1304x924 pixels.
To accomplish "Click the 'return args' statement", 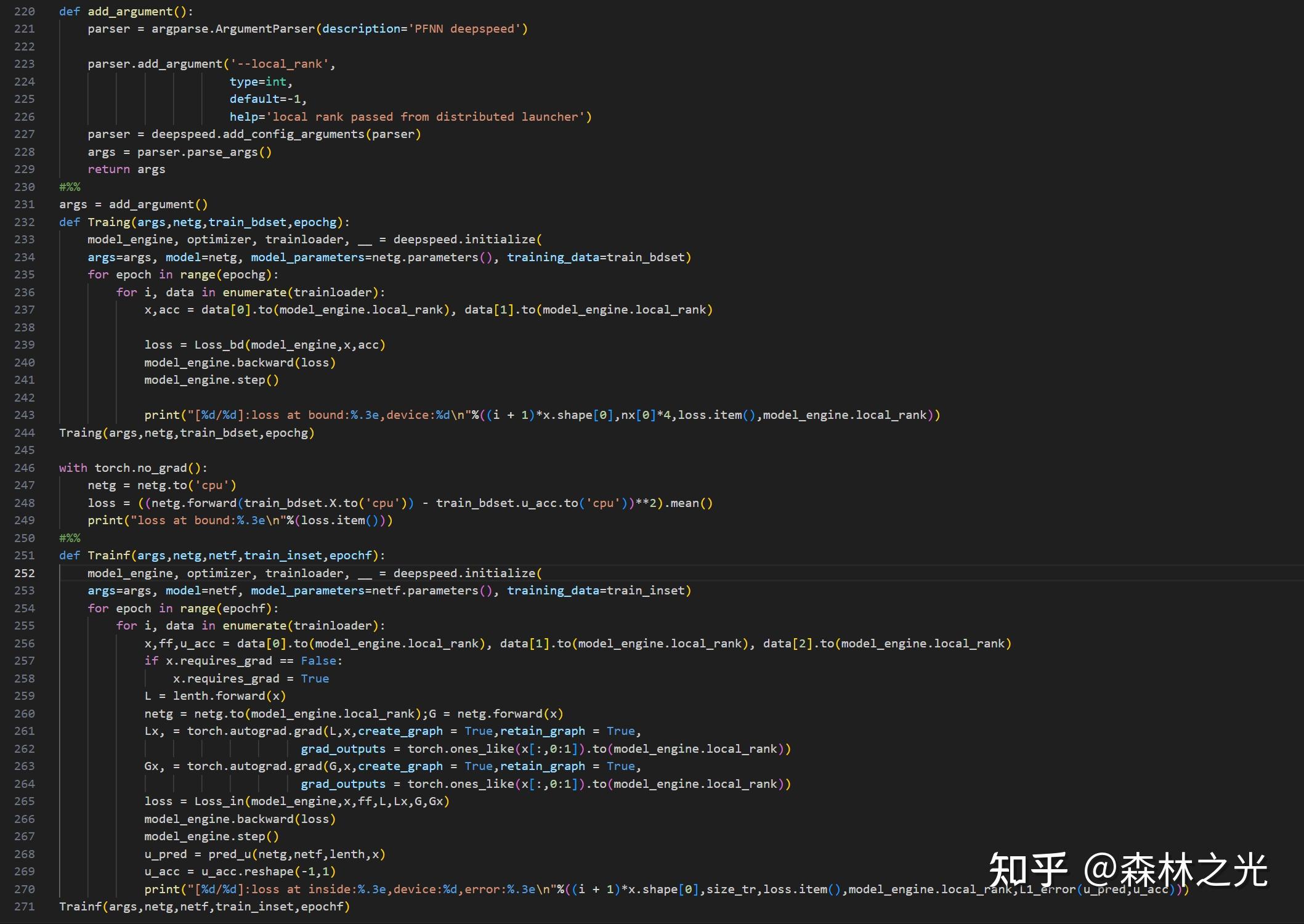I will [126, 169].
